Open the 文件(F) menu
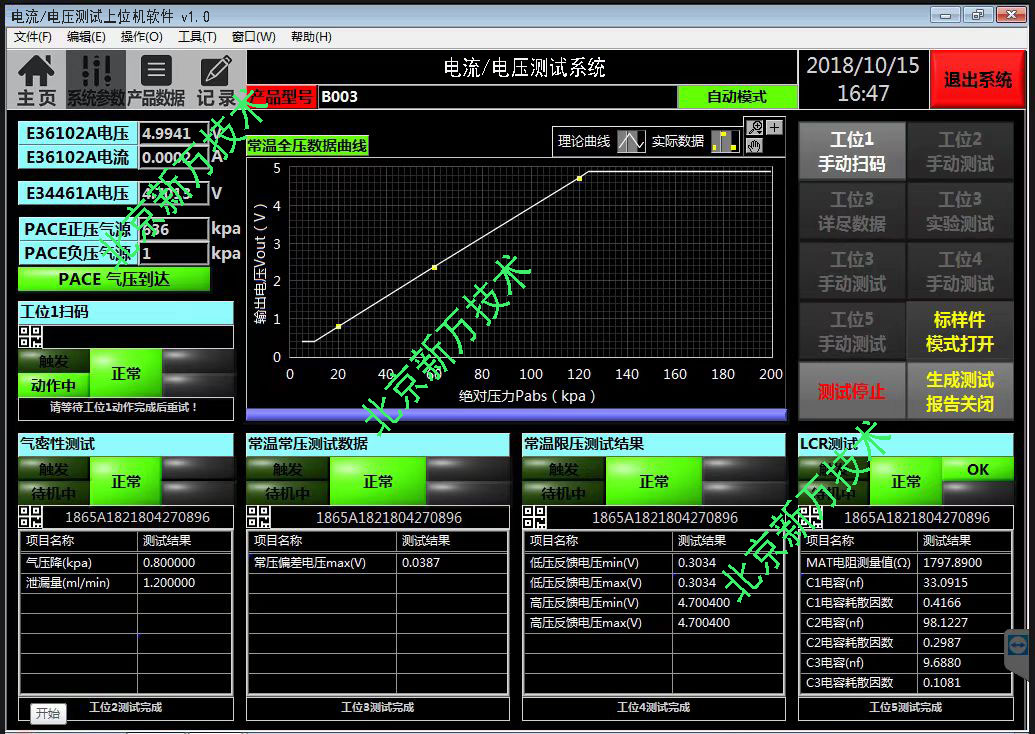This screenshot has width=1035, height=734. click(33, 37)
